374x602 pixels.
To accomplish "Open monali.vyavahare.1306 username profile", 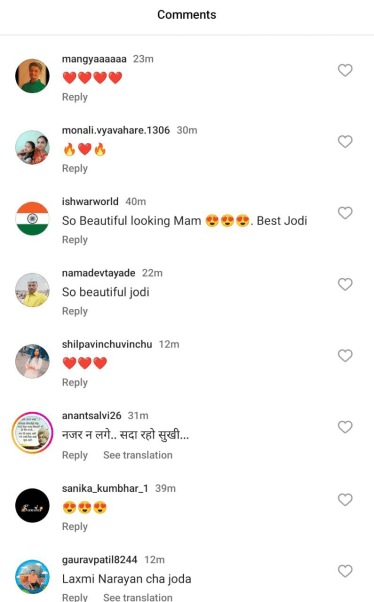I will [116, 131].
